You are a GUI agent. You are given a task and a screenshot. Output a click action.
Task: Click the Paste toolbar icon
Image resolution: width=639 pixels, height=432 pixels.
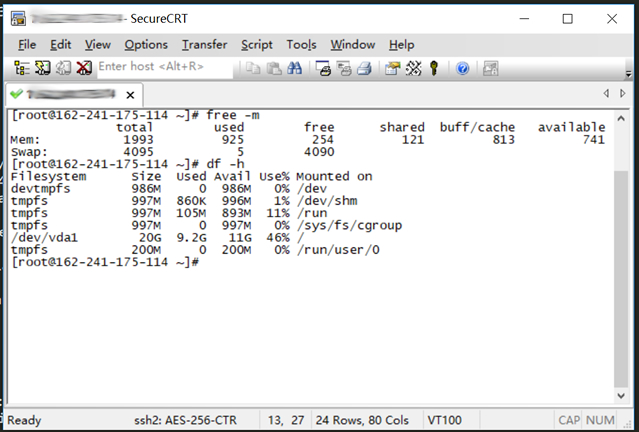point(274,68)
